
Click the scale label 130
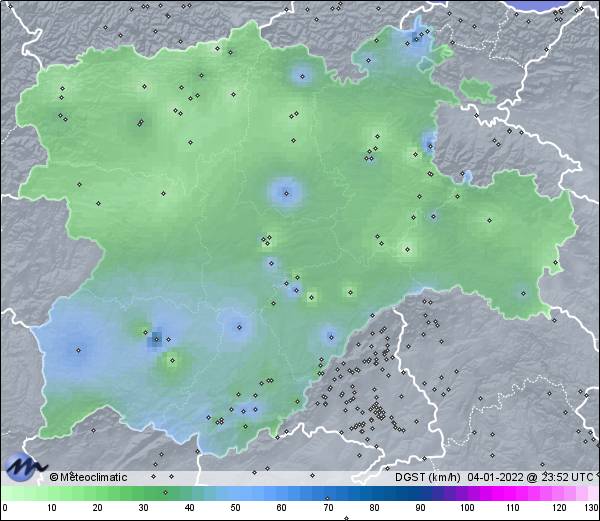(x=592, y=508)
